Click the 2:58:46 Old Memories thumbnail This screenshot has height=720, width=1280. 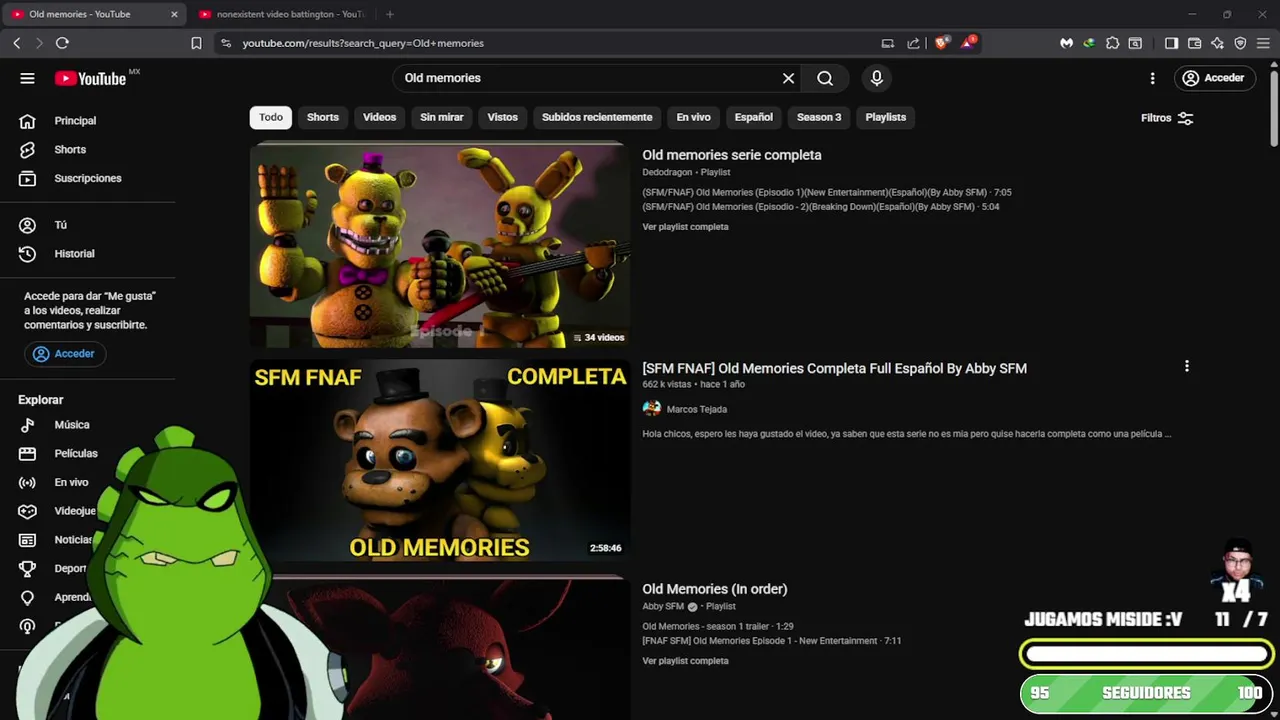point(440,461)
